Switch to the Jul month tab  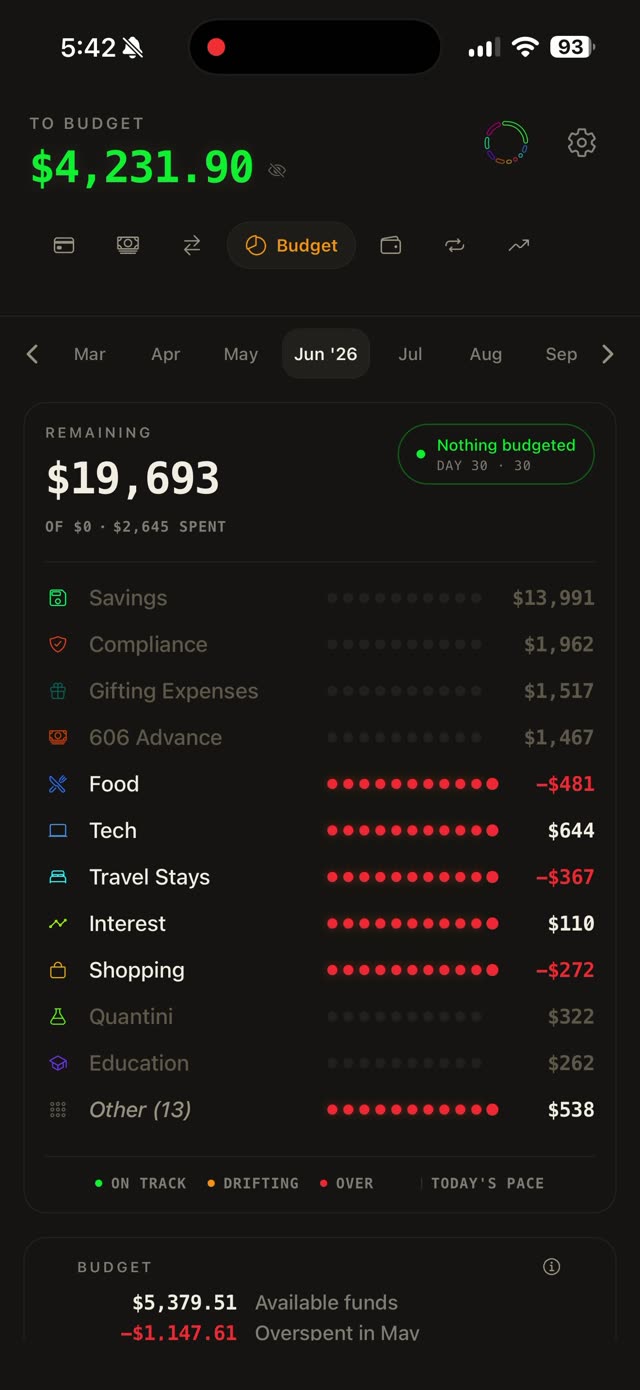click(x=410, y=354)
